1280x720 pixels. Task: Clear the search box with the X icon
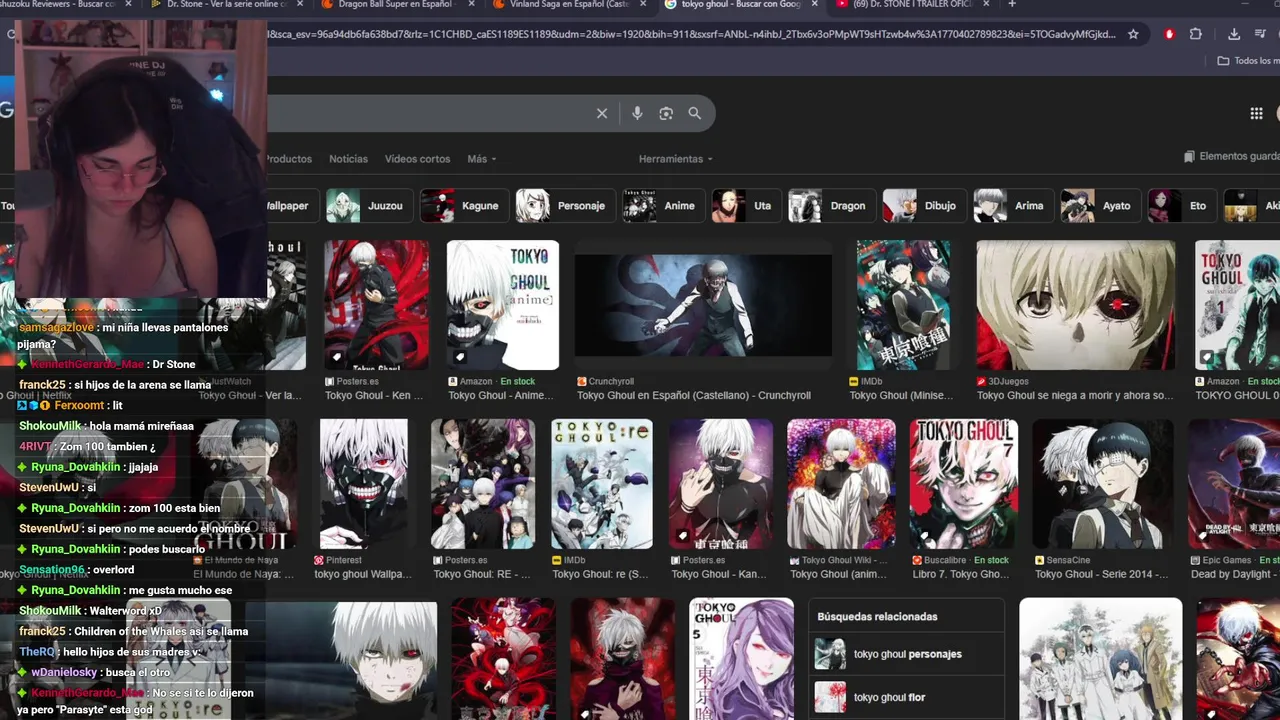(602, 114)
